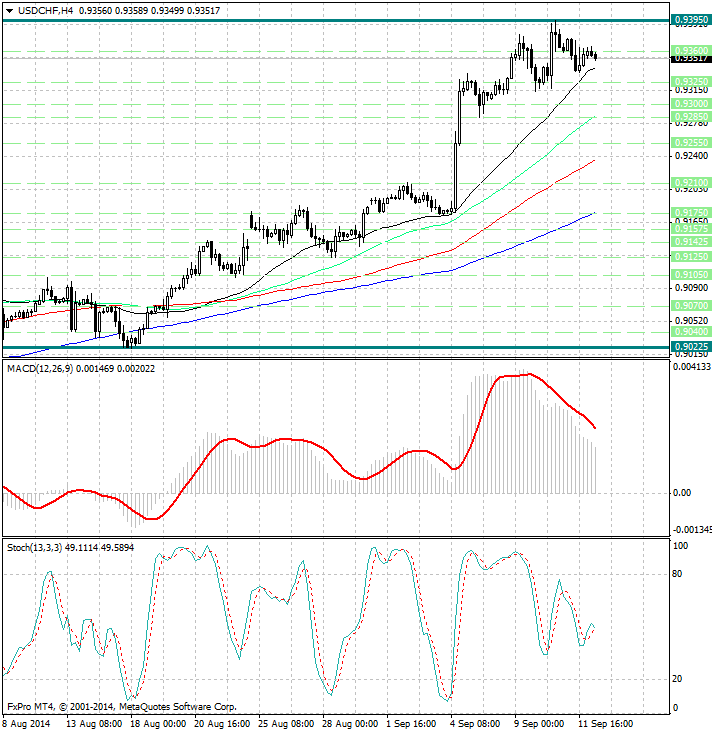Click the 0.91750 price level label

[x=691, y=212]
